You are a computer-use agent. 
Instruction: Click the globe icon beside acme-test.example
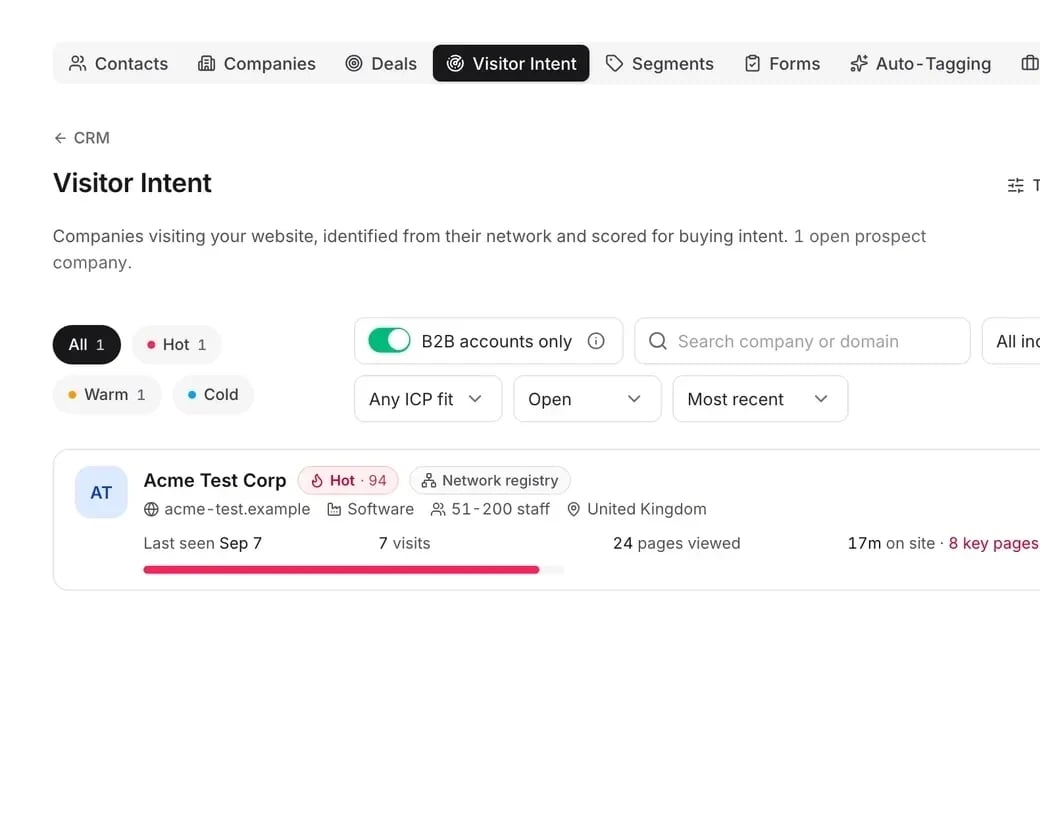[x=151, y=509]
